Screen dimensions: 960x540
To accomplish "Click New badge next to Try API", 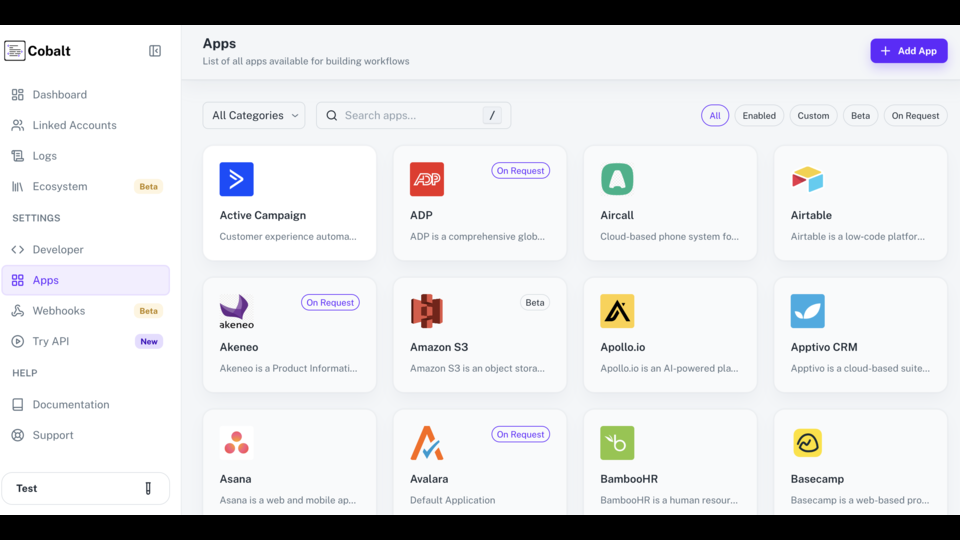I will point(149,342).
